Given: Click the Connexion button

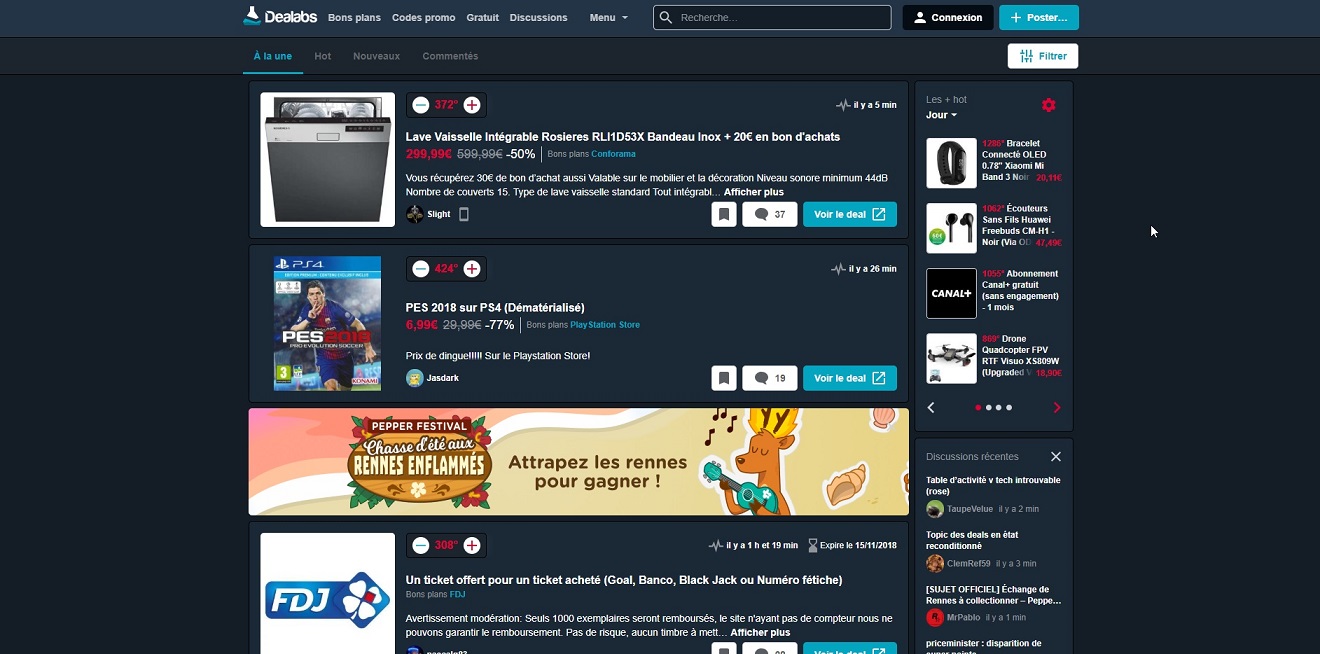Looking at the screenshot, I should tap(948, 17).
